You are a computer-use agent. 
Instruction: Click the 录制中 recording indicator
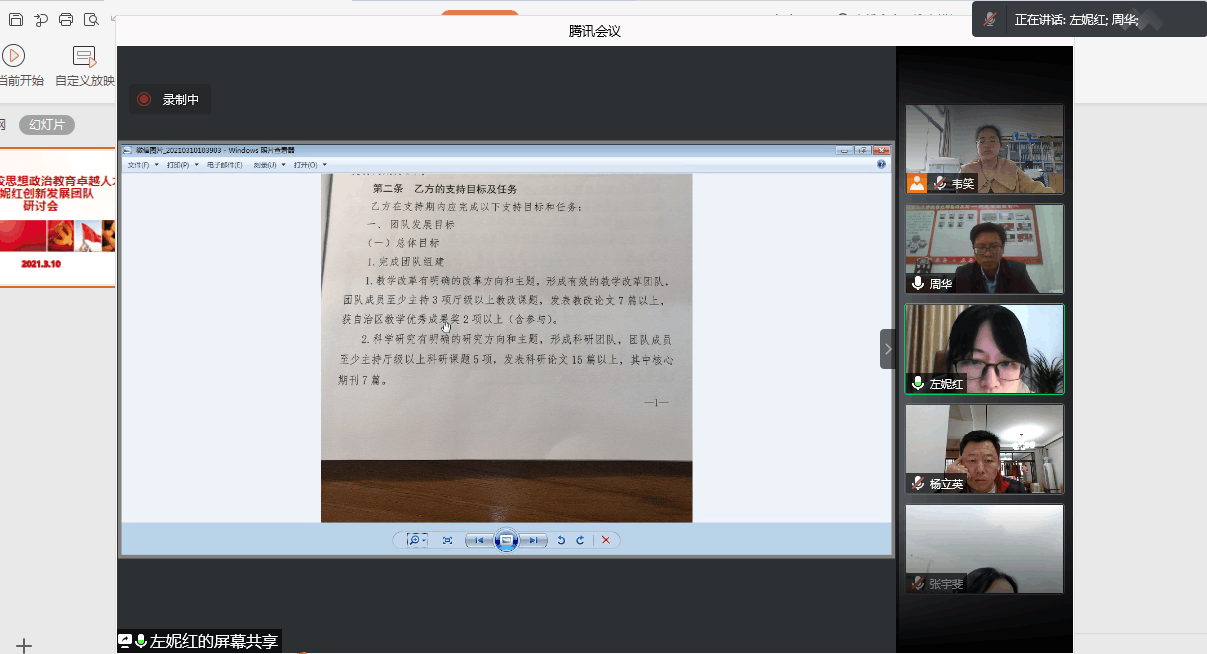pyautogui.click(x=169, y=99)
